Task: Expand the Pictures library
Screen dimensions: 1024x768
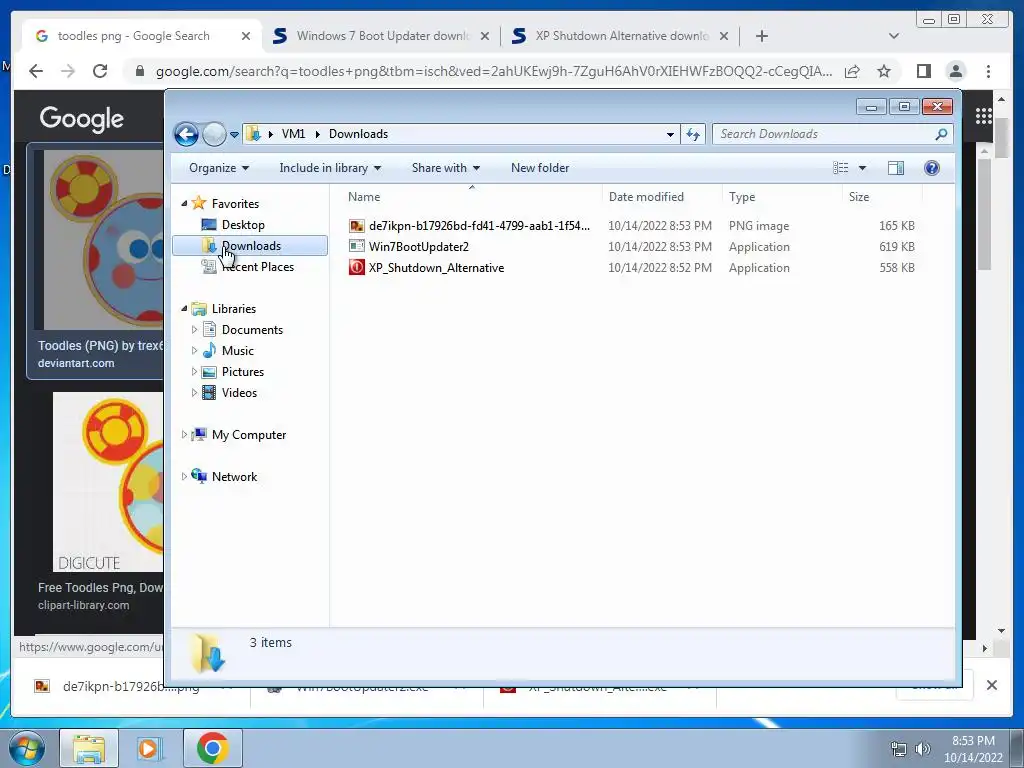Action: 194,372
